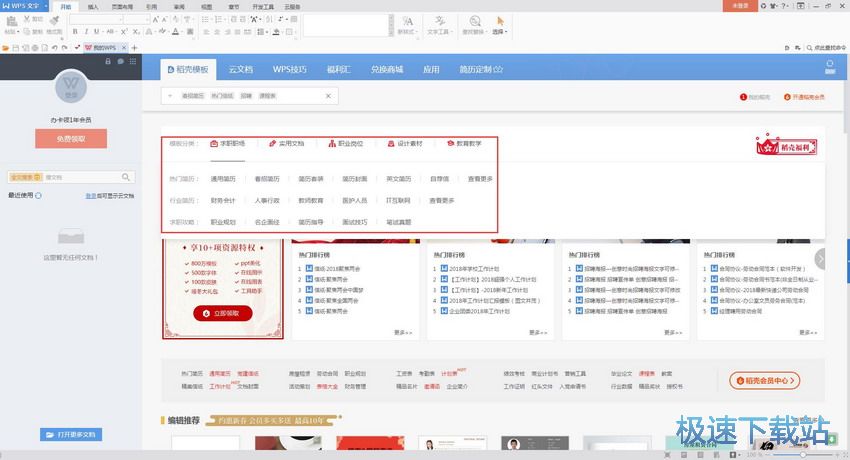The width and height of the screenshot is (850, 460).
Task: Open the 开发工具 ribbon tab
Action: pos(263,7)
